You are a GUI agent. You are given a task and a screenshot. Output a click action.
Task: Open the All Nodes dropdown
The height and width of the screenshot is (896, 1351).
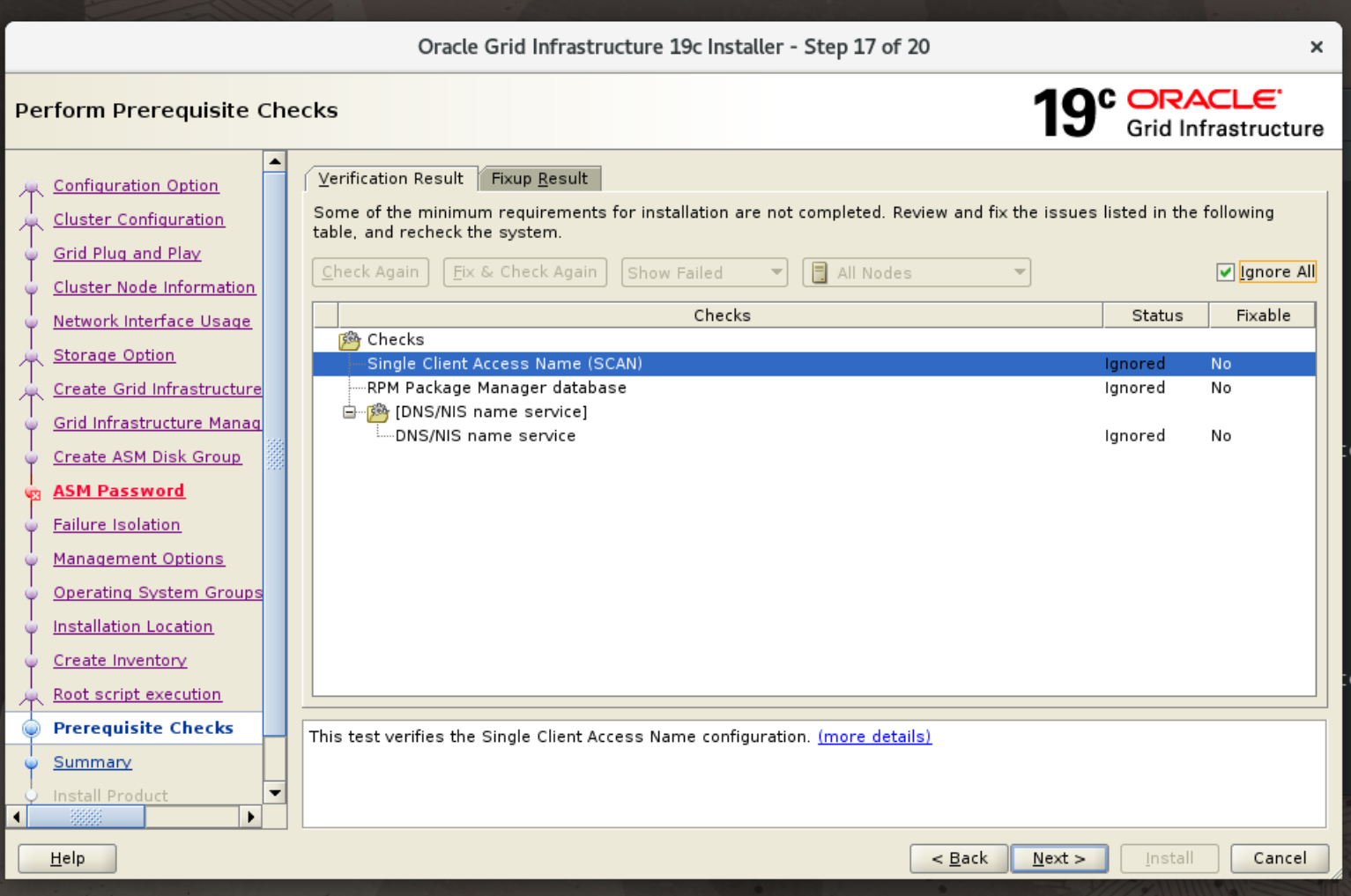[x=917, y=273]
